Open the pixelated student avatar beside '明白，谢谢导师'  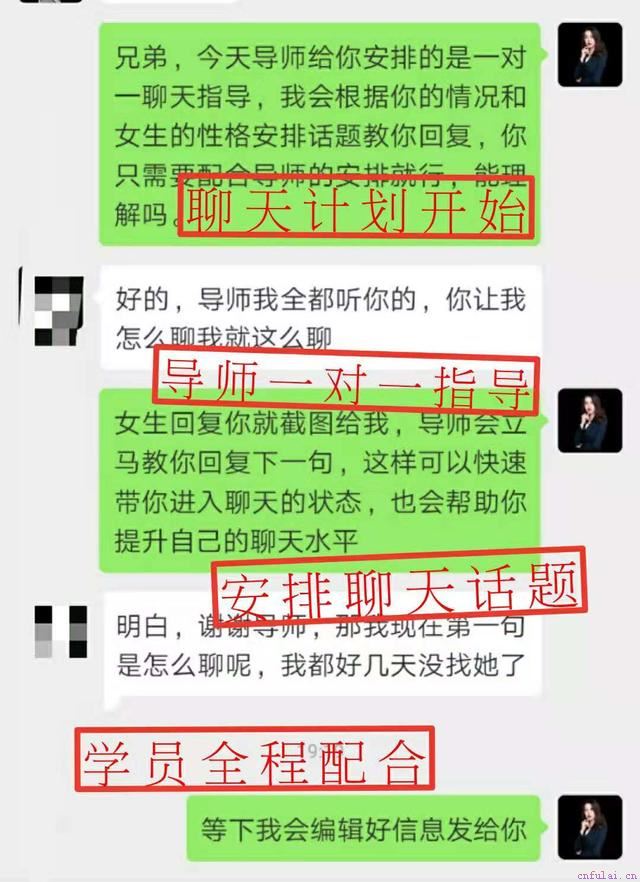61,632
